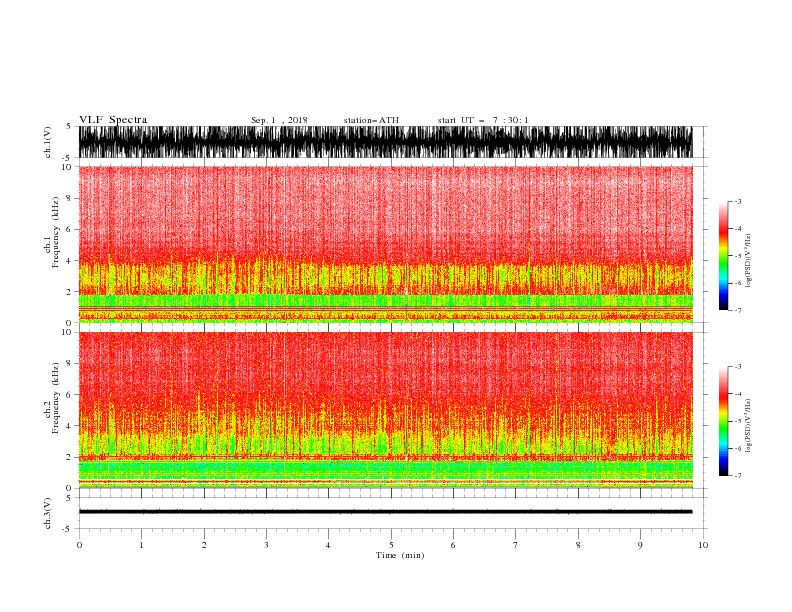
Task: Click the ch.2 PSD color scale bar
Action: (723, 421)
